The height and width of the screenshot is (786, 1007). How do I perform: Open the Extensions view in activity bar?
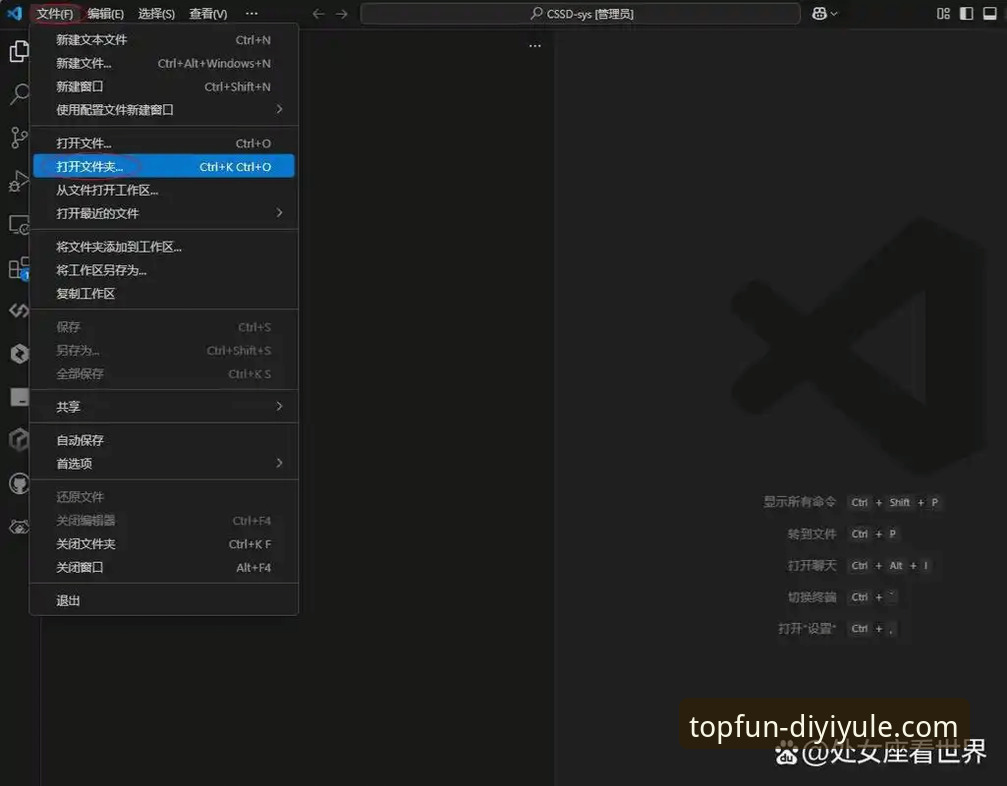pos(19,268)
